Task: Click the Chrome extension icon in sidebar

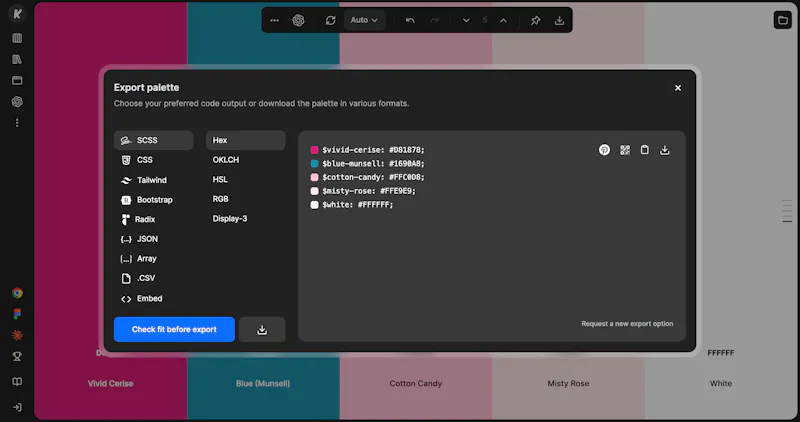Action: click(x=17, y=293)
